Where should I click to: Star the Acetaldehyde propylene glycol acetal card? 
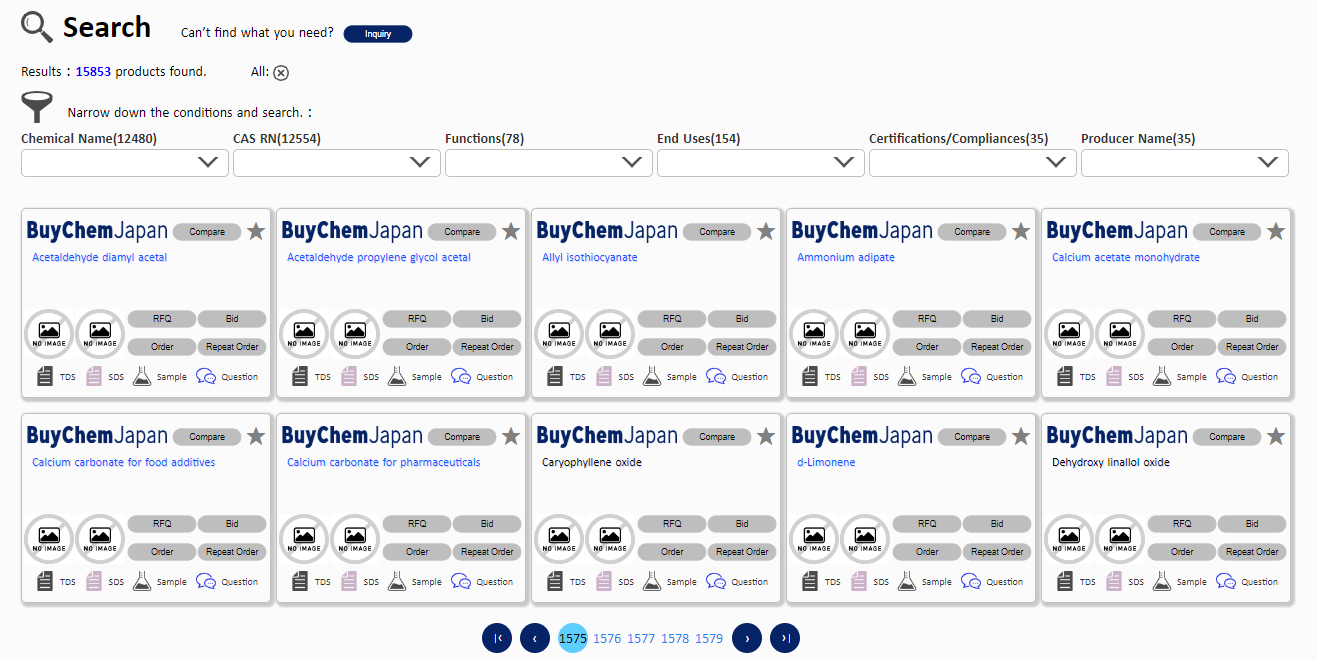point(511,231)
